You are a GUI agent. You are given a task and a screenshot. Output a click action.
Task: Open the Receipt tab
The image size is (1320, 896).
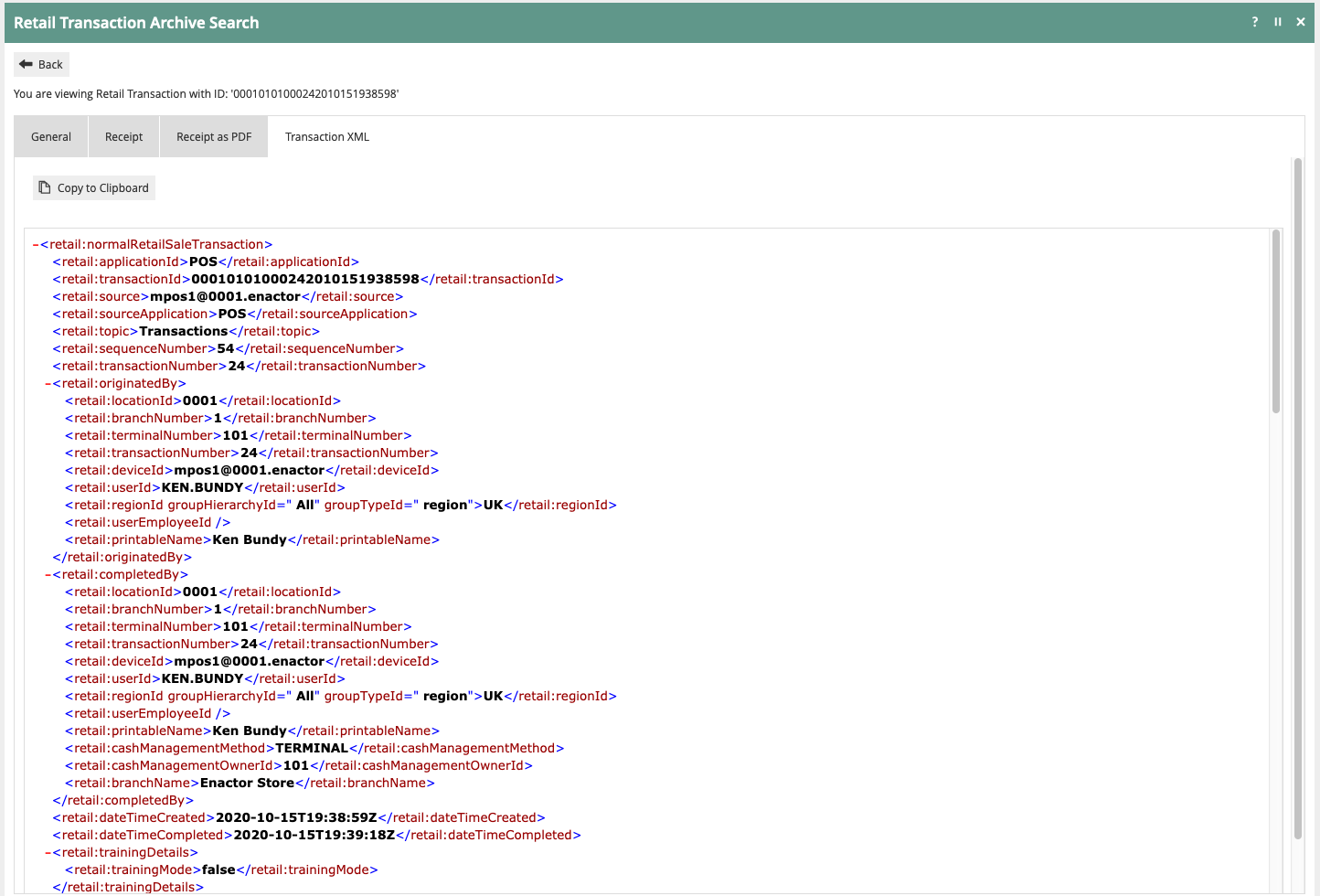pyautogui.click(x=123, y=136)
